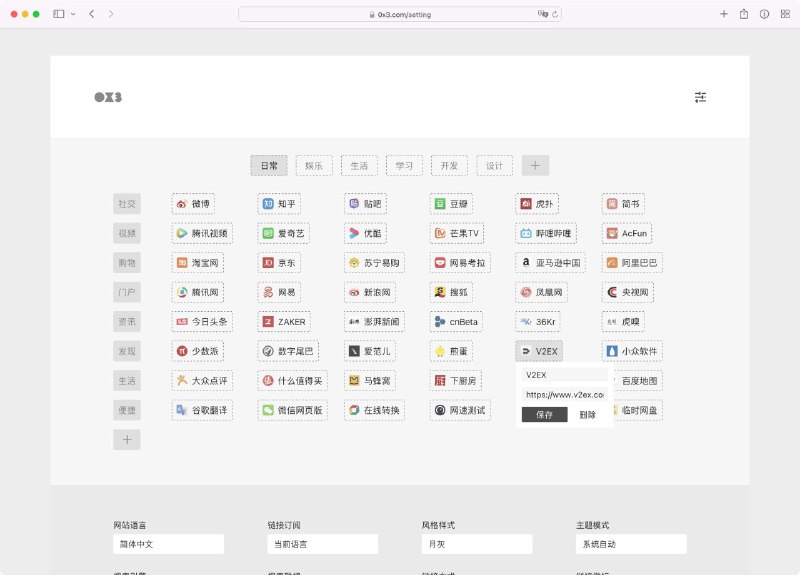This screenshot has height=575, width=800.
Task: Click the 谷歌翻译 site tile
Action: pyautogui.click(x=202, y=410)
